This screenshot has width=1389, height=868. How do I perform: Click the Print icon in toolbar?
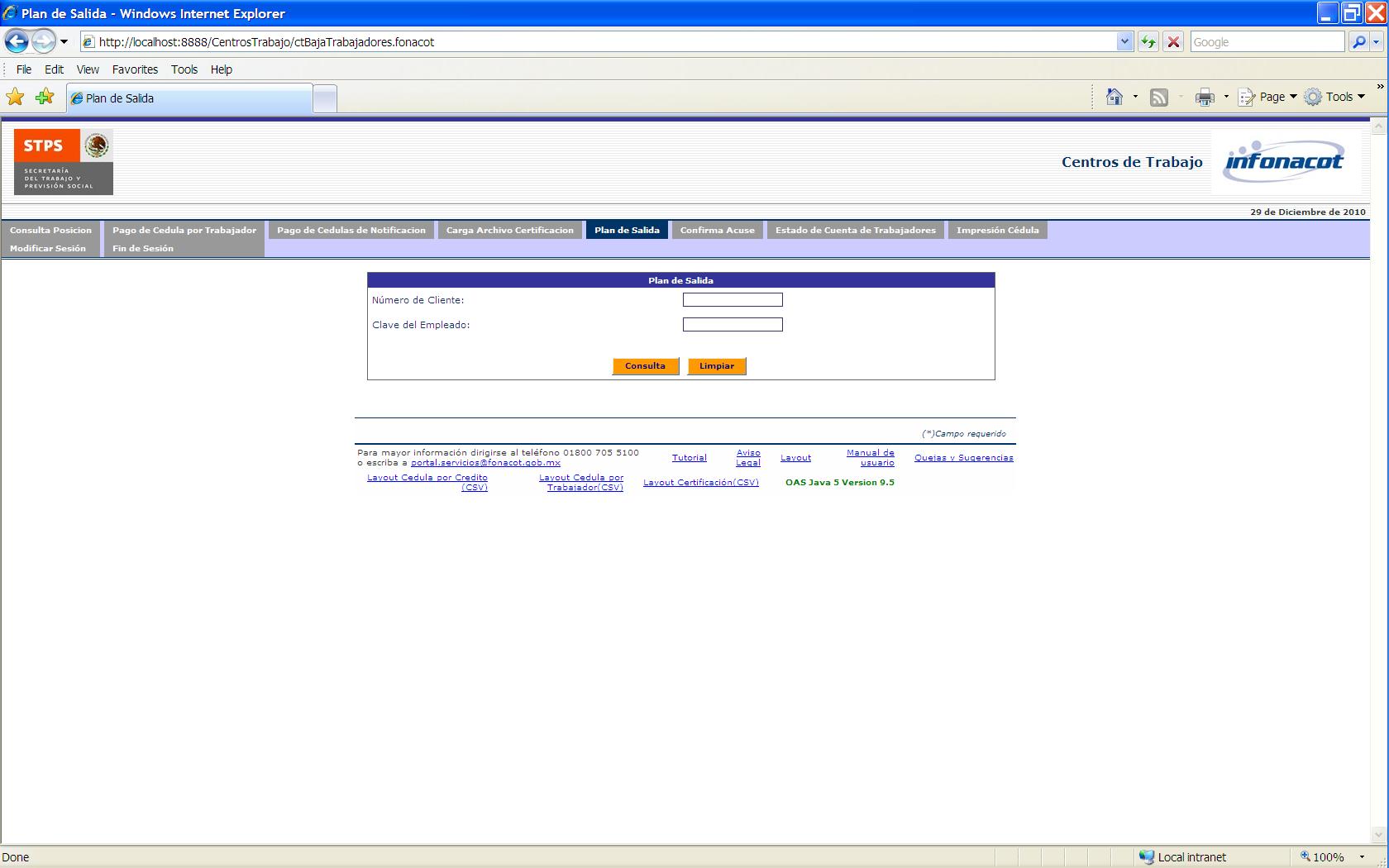pos(1205,98)
